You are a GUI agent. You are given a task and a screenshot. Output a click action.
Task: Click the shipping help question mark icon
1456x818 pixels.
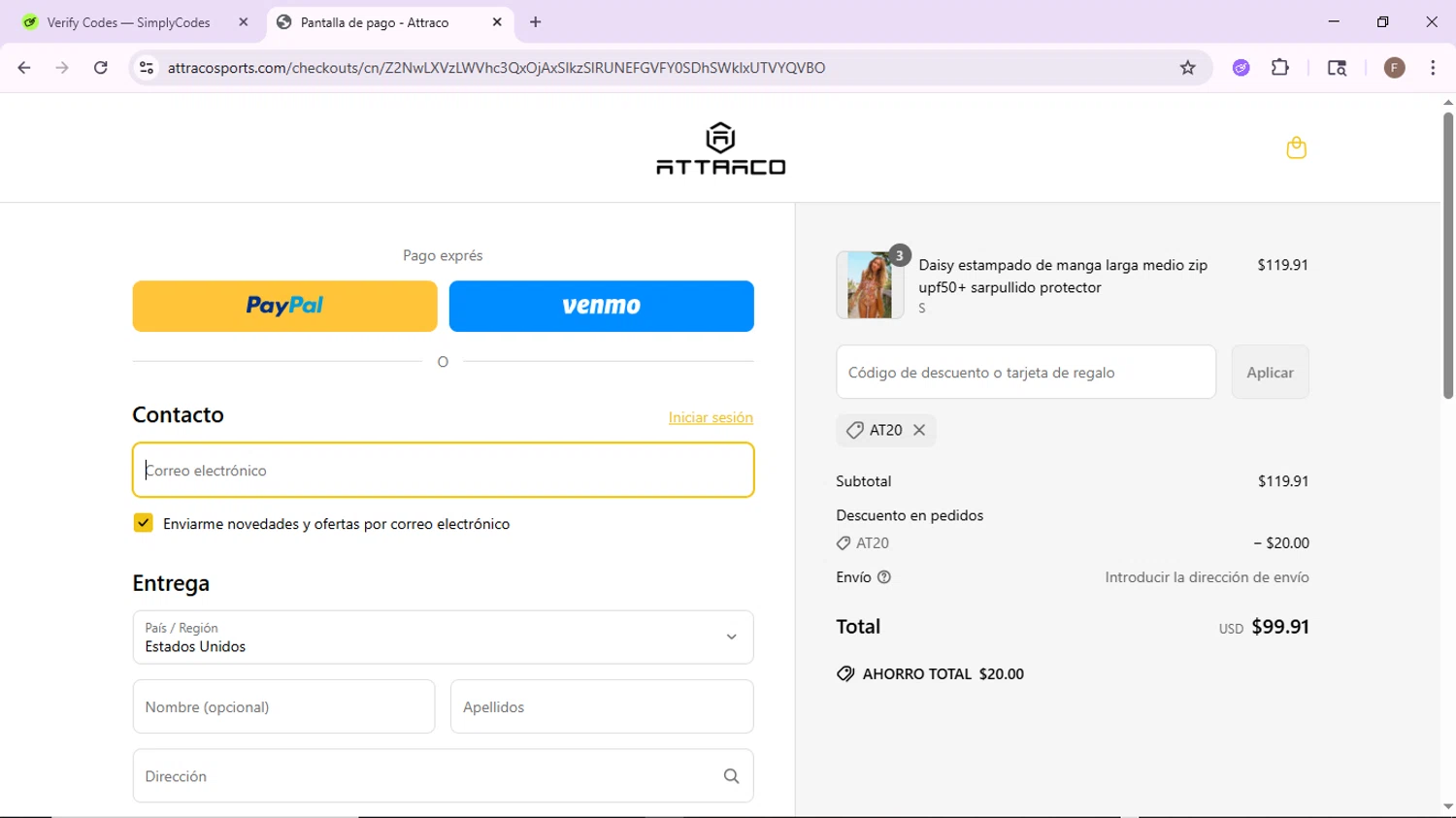(884, 577)
